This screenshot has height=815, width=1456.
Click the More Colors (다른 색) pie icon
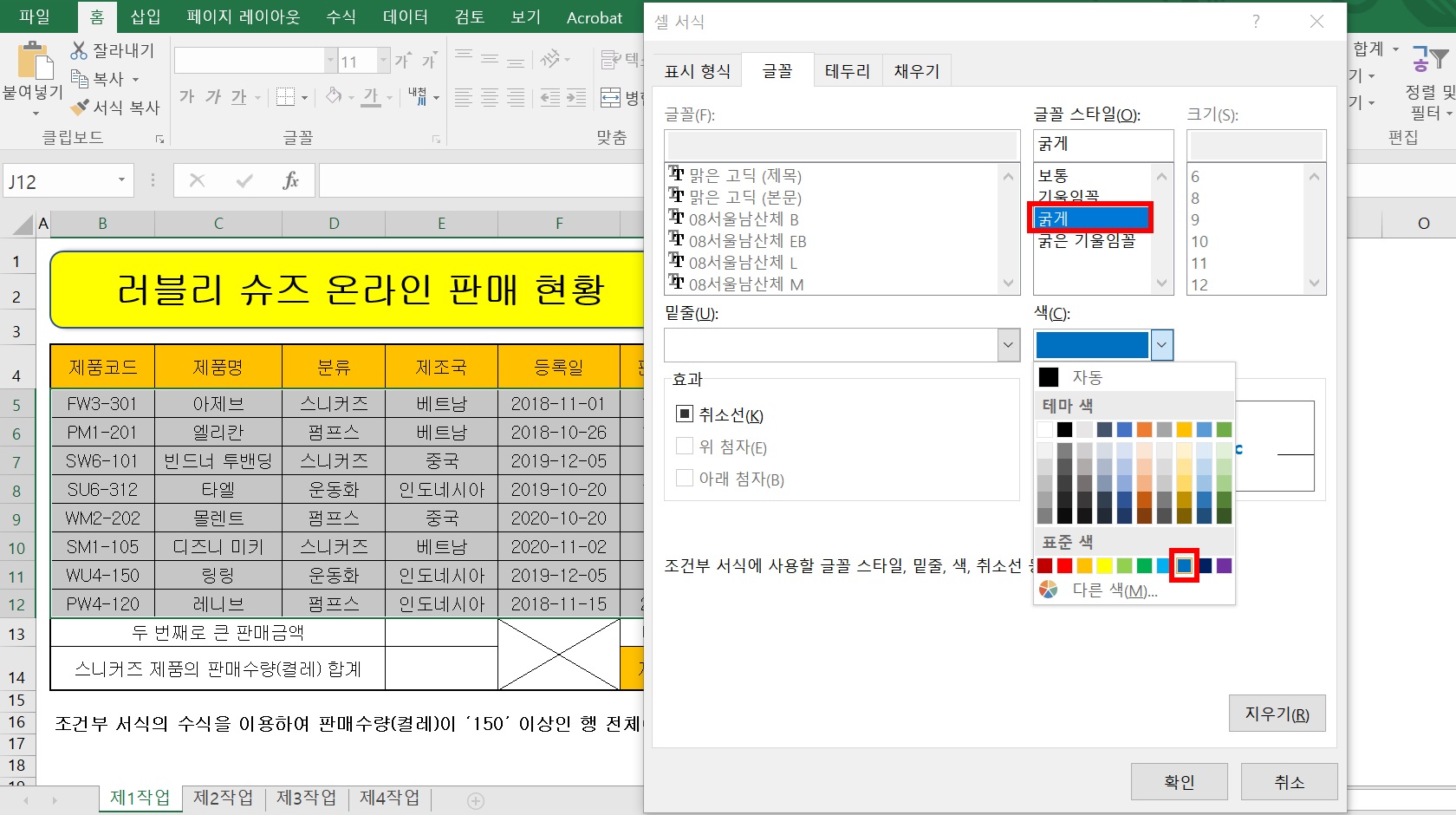(x=1049, y=590)
